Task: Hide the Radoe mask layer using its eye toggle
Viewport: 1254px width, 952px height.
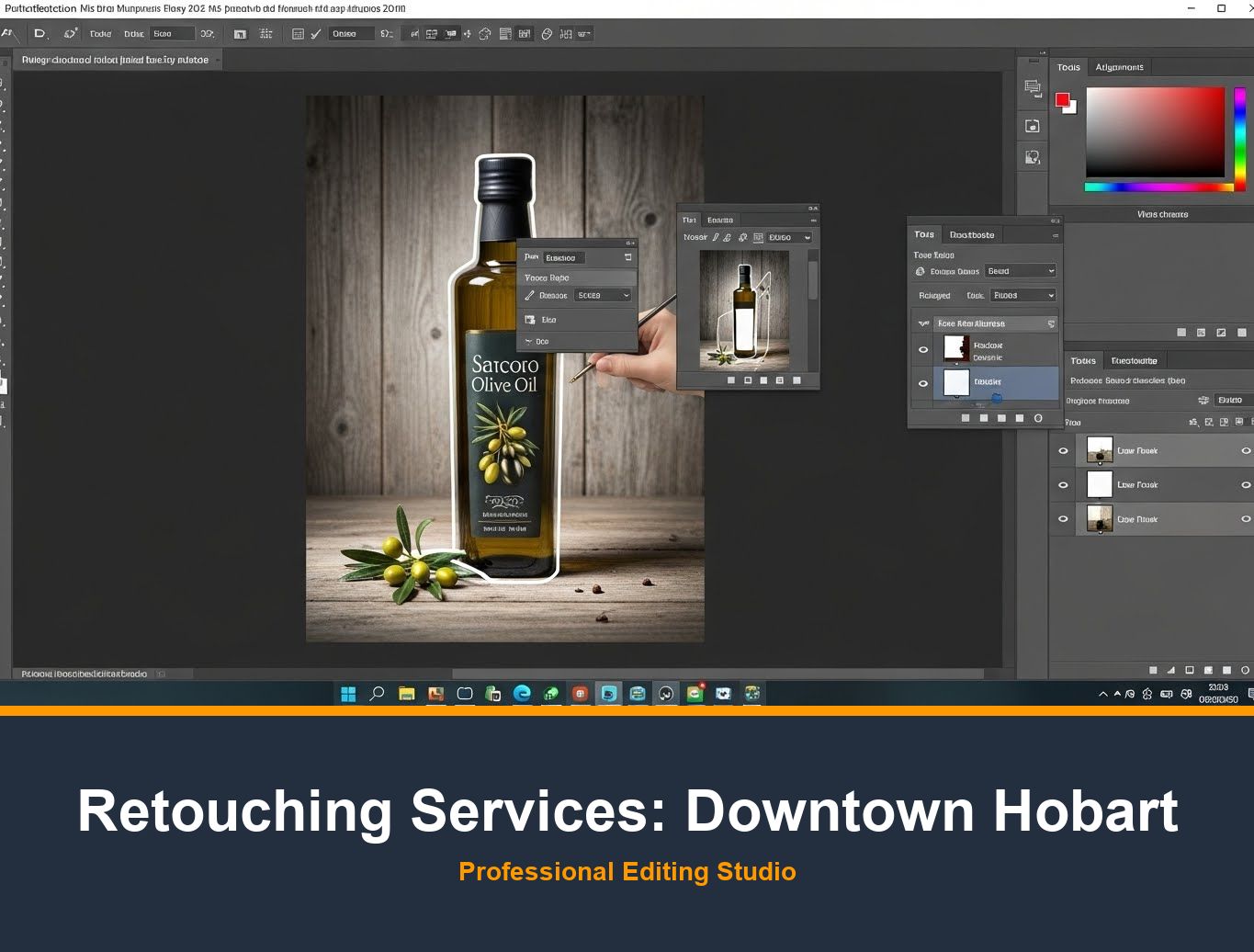Action: click(x=923, y=349)
